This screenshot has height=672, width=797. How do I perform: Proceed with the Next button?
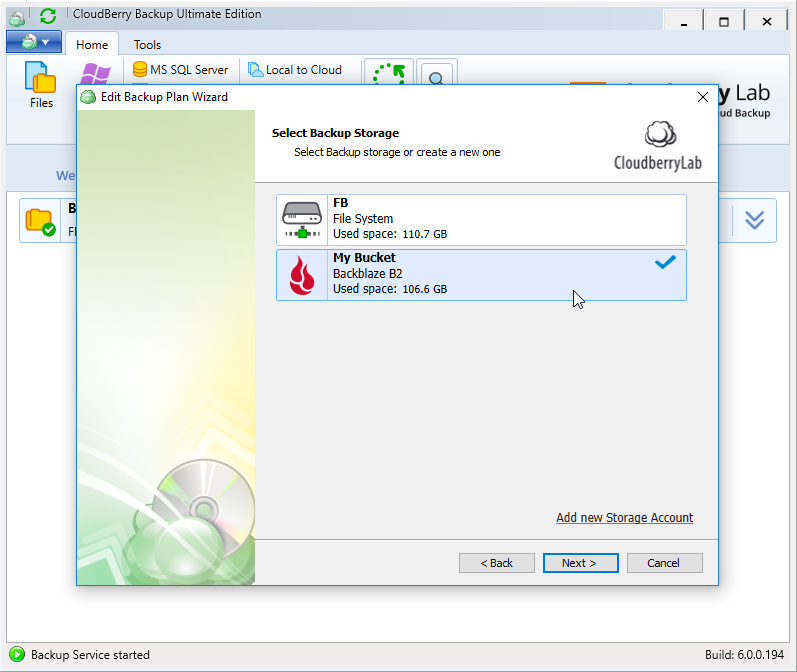point(580,563)
